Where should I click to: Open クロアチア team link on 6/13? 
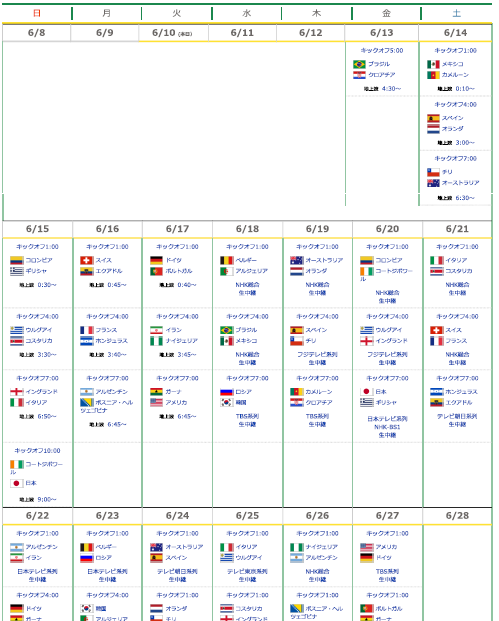[382, 75]
